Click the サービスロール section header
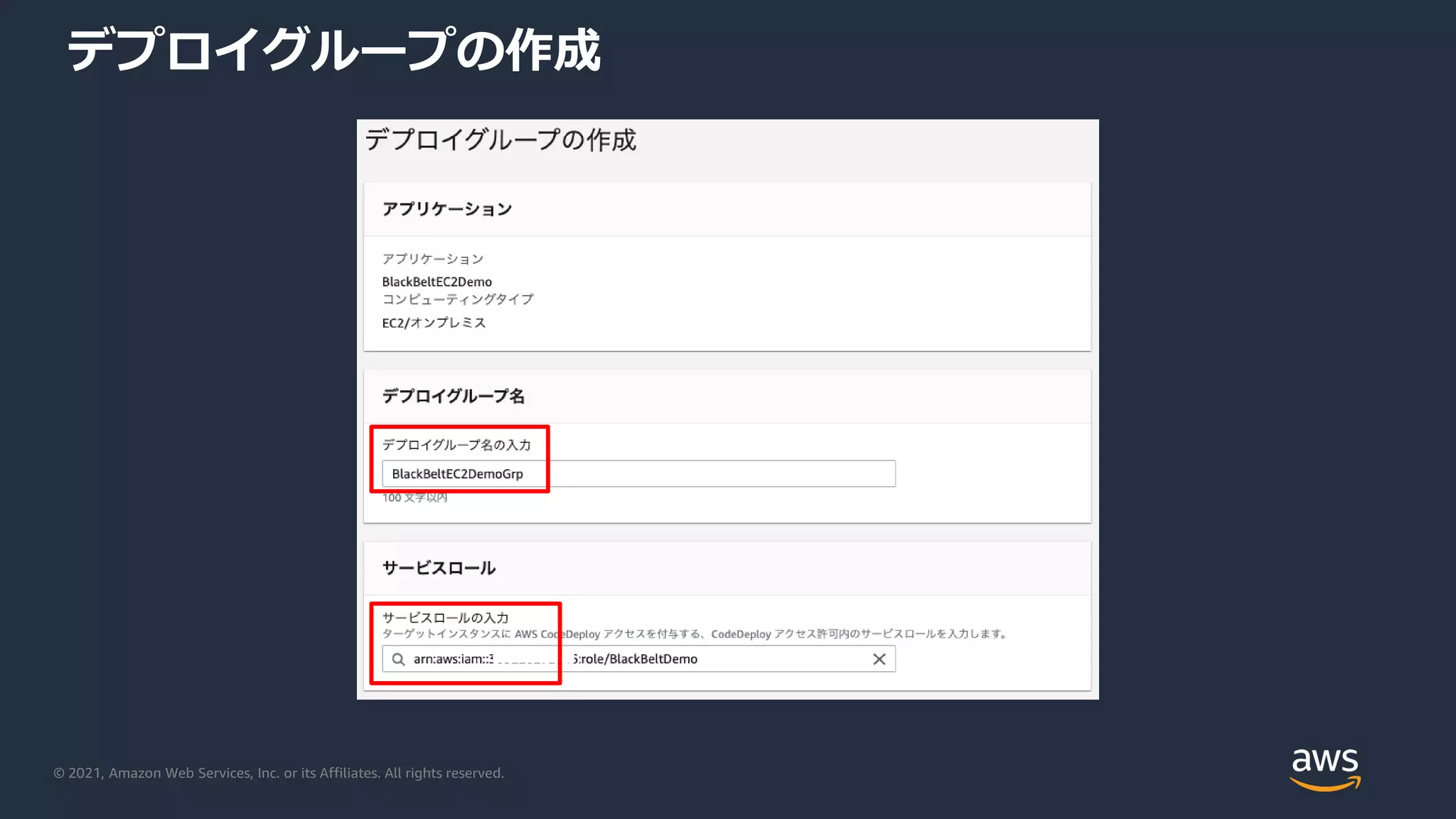 coord(439,568)
